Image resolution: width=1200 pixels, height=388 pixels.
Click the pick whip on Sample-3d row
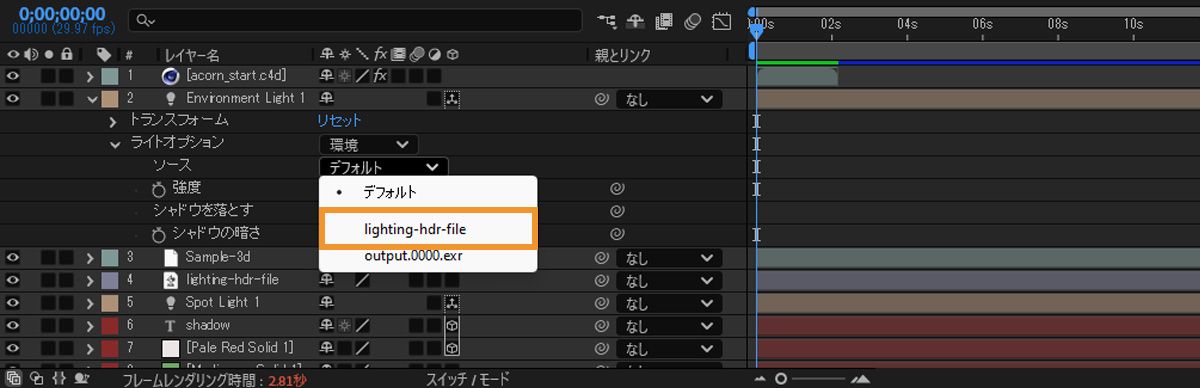[x=602, y=258]
